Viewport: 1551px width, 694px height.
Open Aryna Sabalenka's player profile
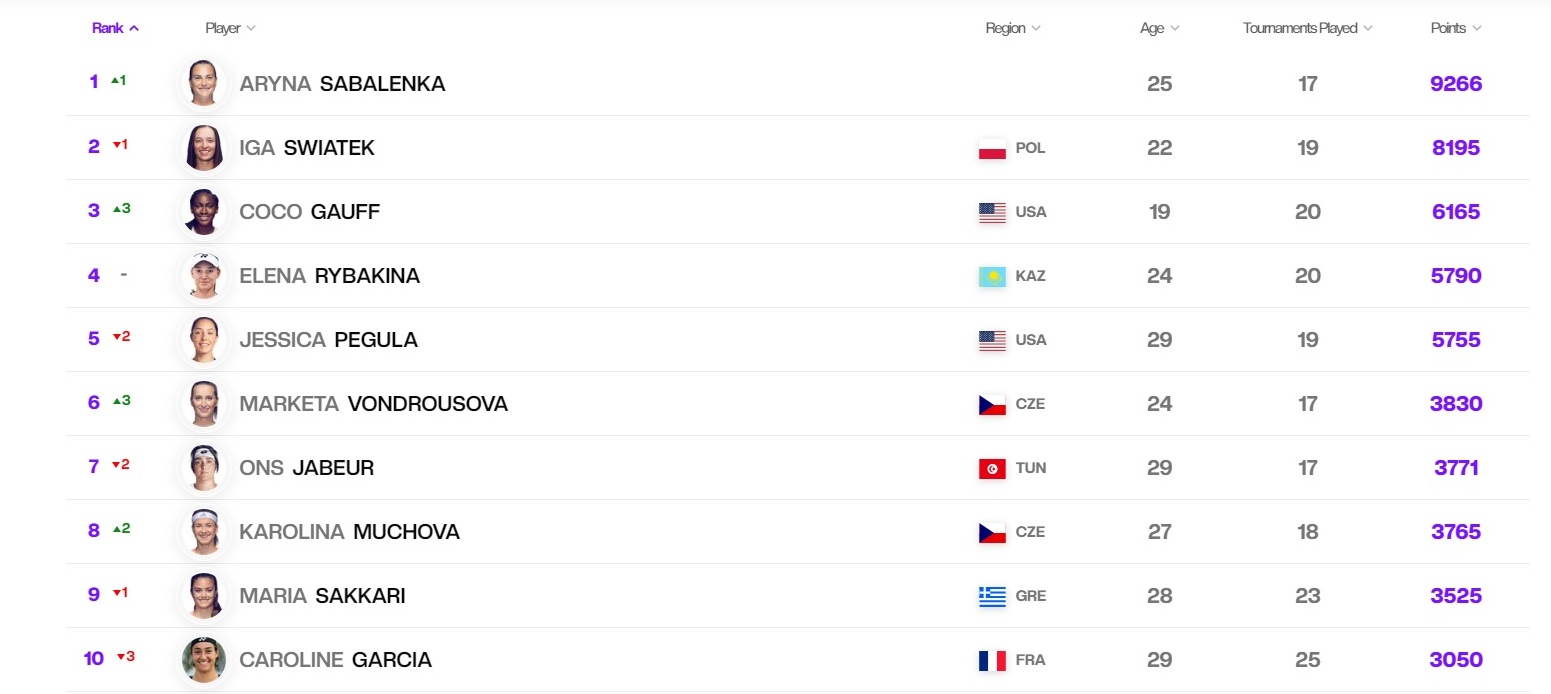point(342,84)
